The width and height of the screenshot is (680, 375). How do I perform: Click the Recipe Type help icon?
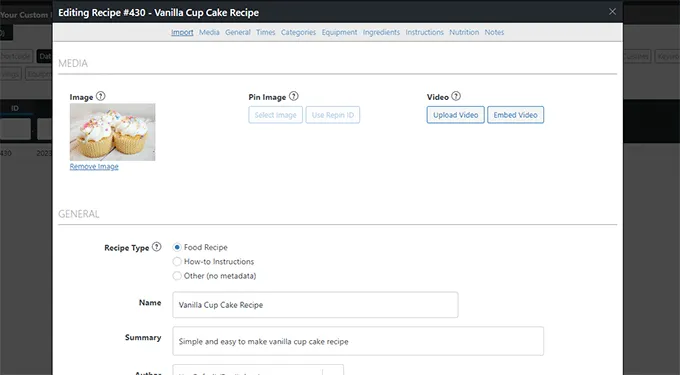coord(157,247)
